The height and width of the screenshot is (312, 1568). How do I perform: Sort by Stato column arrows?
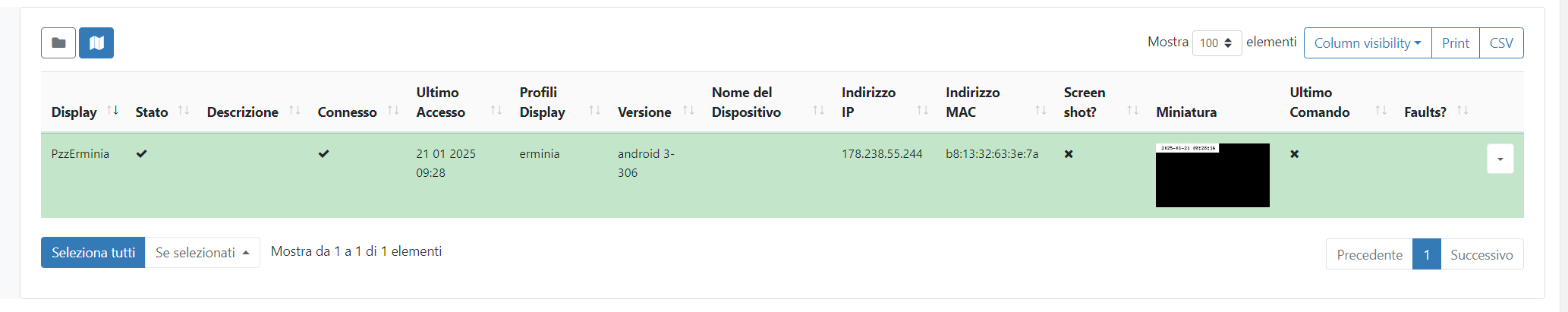184,111
